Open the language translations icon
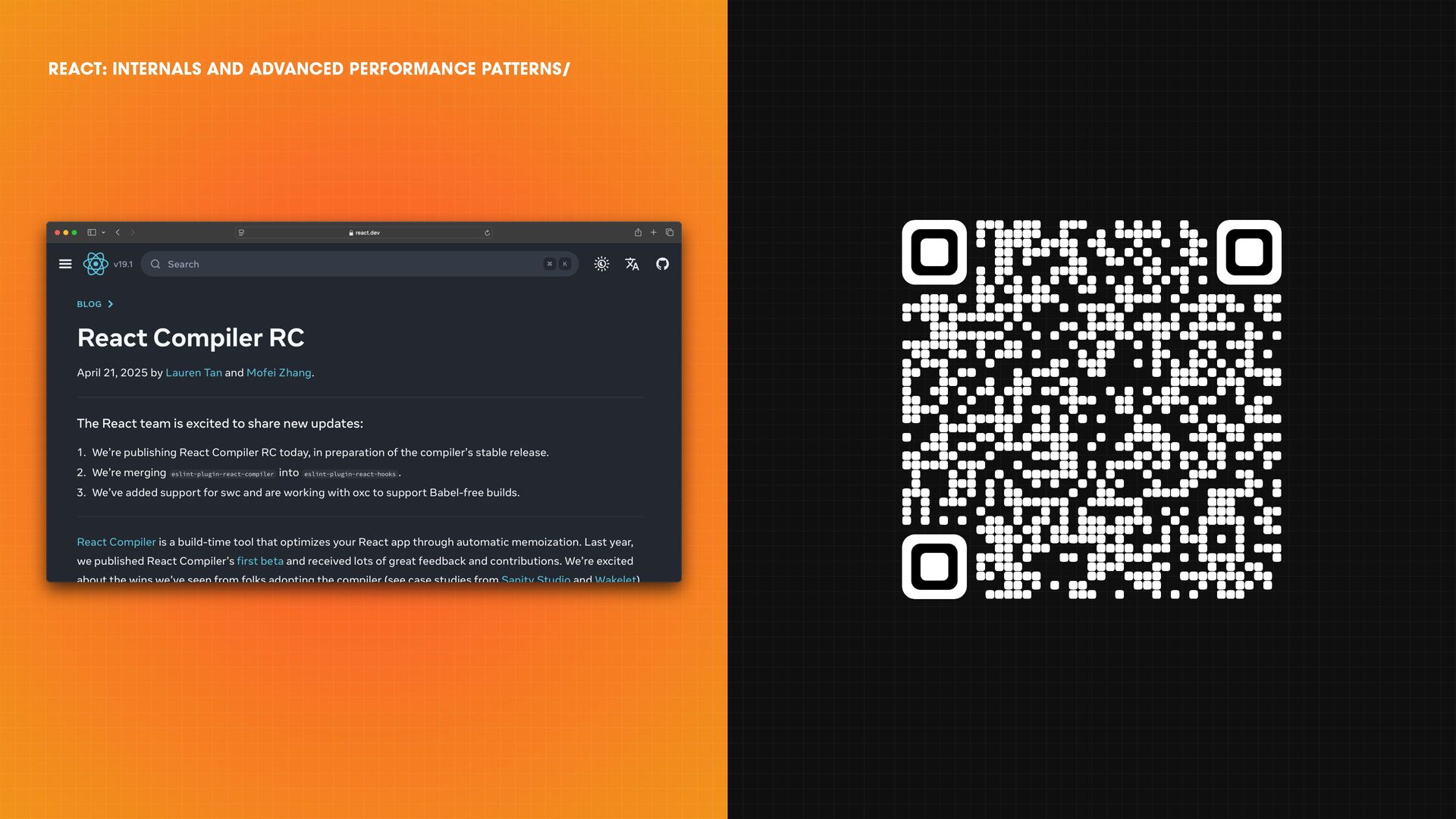Screen dimensions: 1456x819 coord(632,264)
